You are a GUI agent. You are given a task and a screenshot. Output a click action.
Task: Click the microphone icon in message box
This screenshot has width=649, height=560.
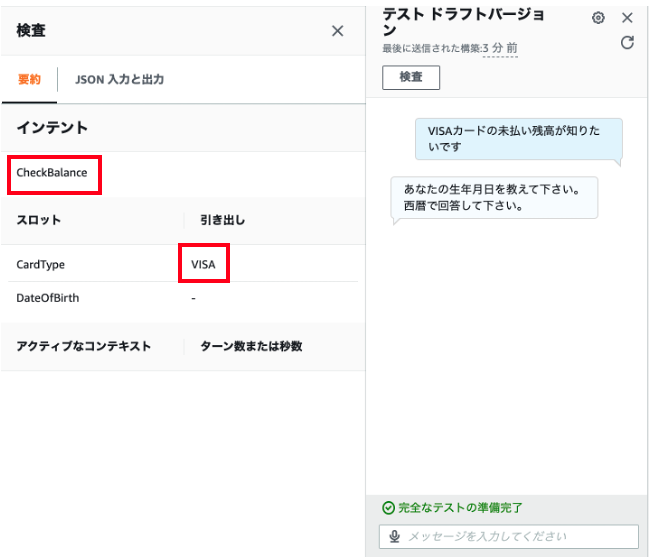tap(394, 536)
